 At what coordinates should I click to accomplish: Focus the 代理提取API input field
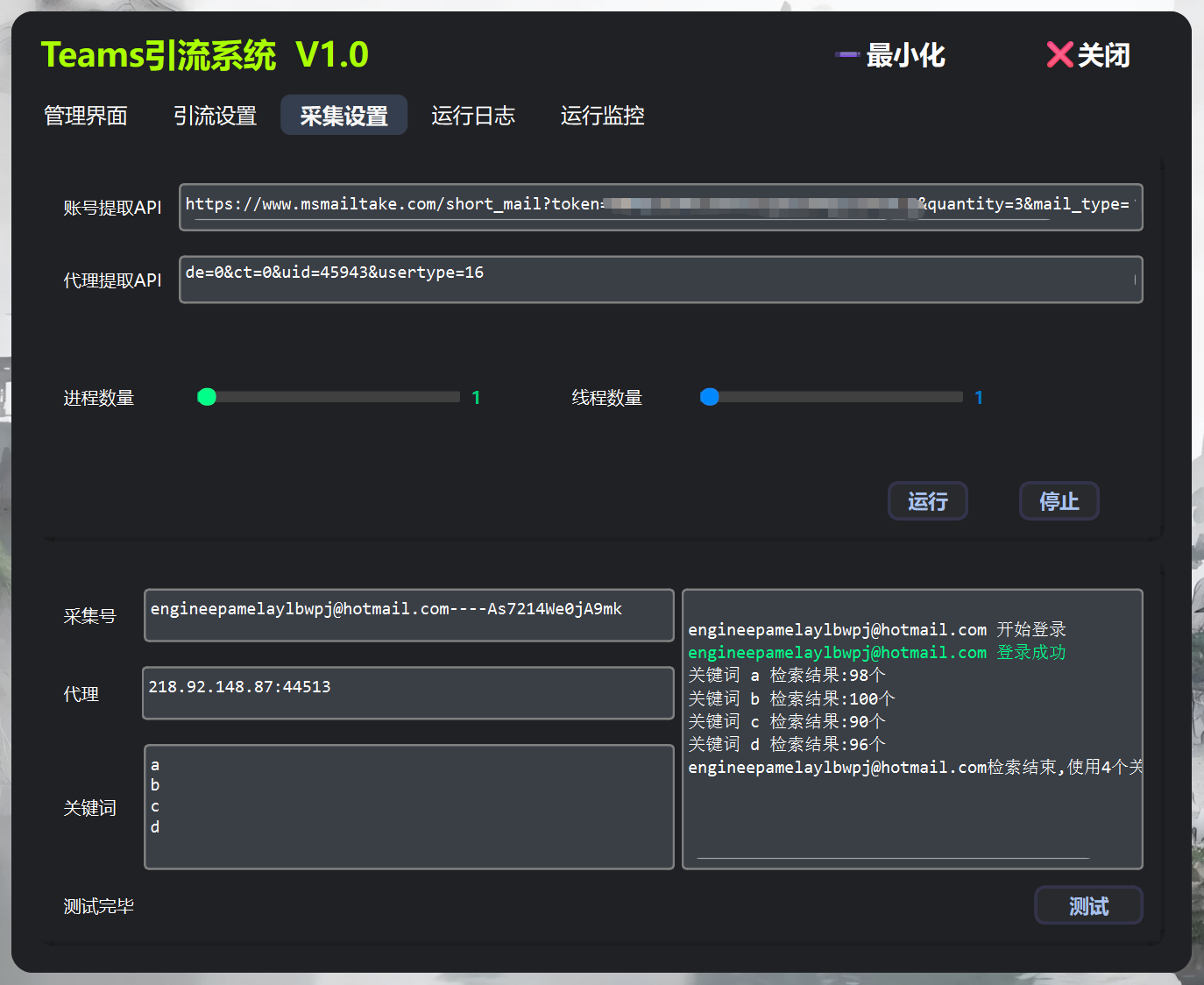point(660,280)
